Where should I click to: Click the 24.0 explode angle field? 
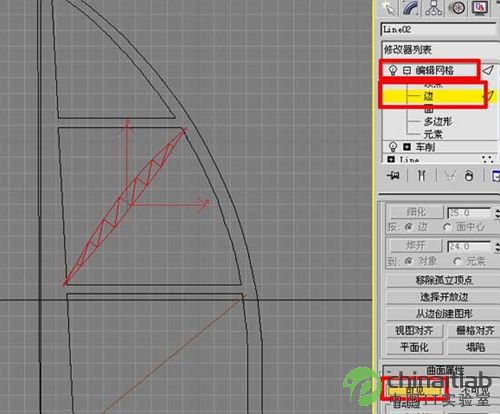(469, 246)
